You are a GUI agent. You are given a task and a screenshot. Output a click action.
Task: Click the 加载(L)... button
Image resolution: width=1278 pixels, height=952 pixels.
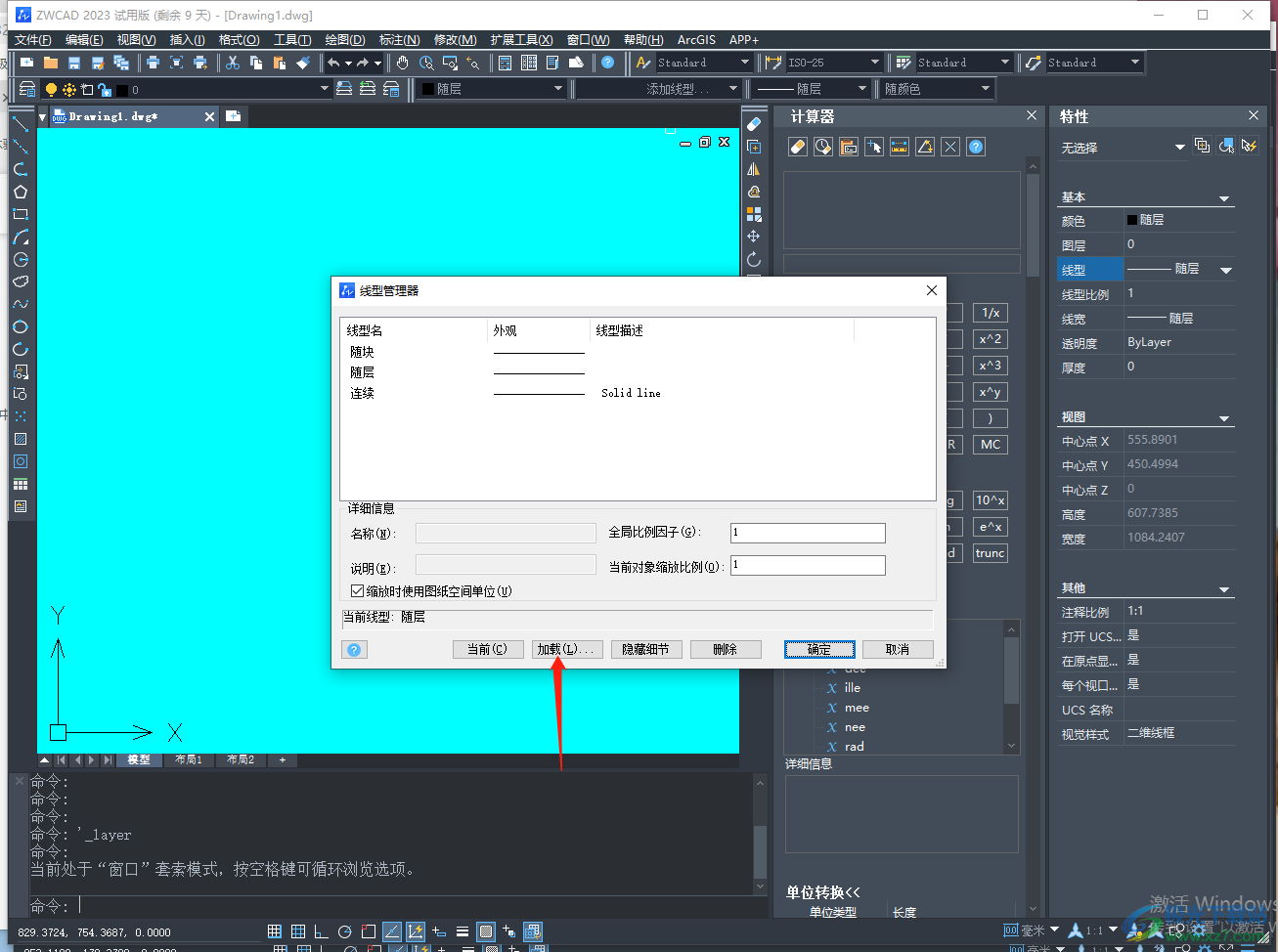pyautogui.click(x=565, y=650)
